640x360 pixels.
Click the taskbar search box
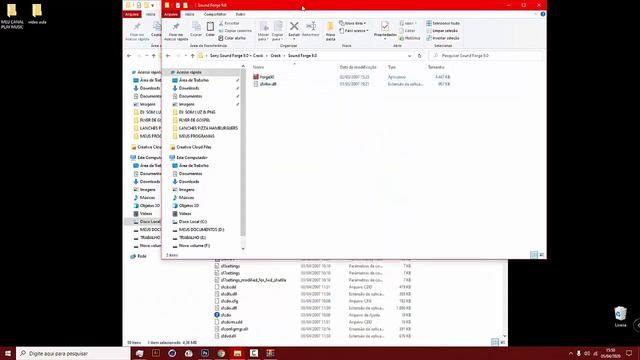coord(73,353)
